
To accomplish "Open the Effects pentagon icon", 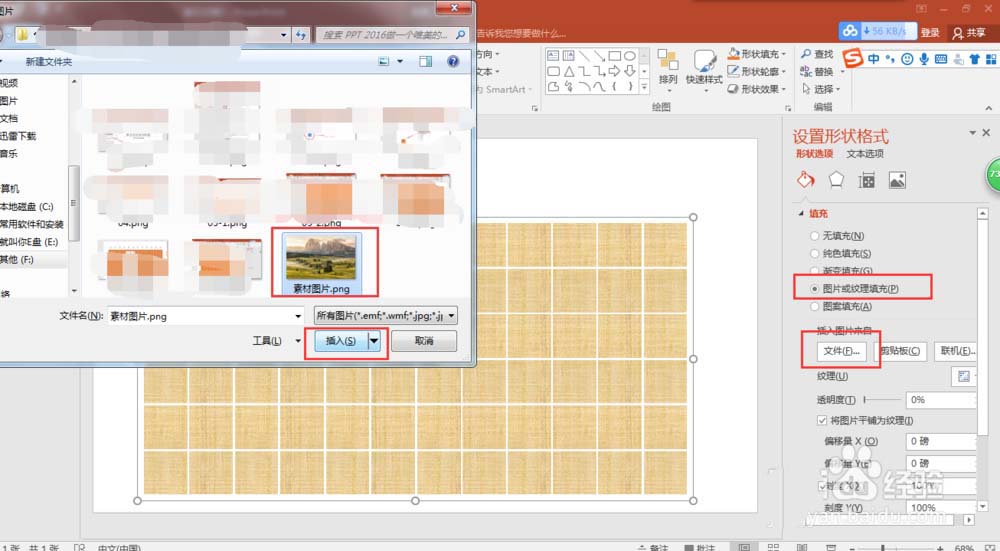I will 835,180.
